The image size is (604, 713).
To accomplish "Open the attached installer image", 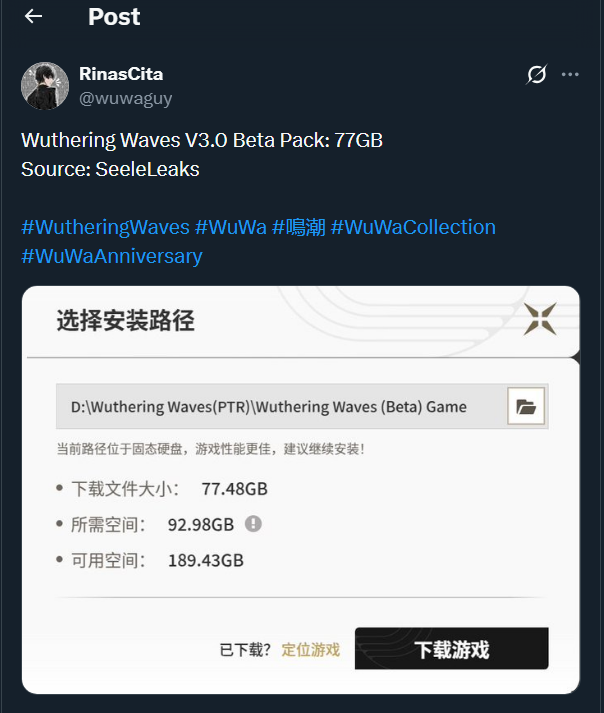I will [x=301, y=490].
